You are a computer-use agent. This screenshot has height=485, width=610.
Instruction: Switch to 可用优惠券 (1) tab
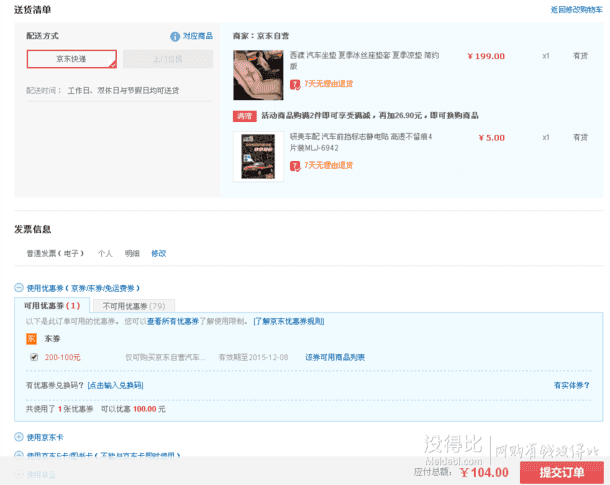pyautogui.click(x=52, y=306)
